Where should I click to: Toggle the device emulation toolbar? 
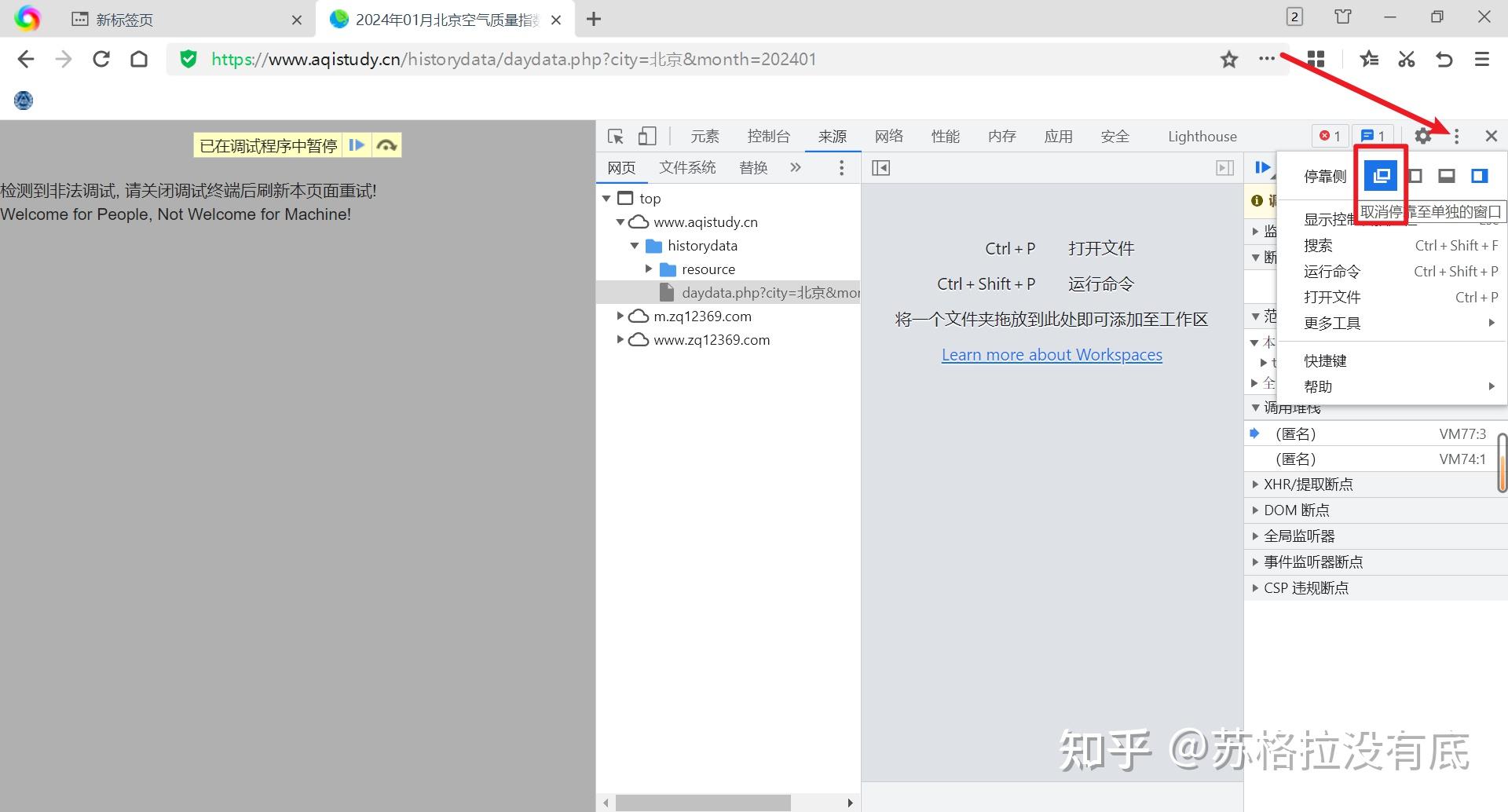[x=646, y=136]
